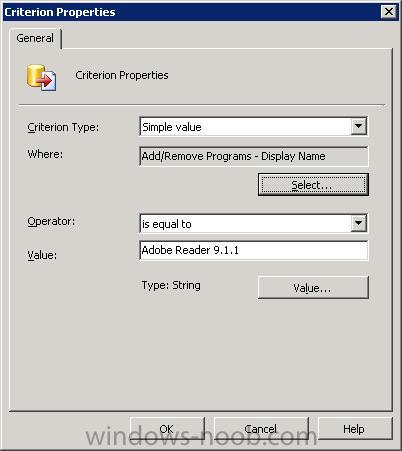The height and width of the screenshot is (451, 402).
Task: Open Help for this dialog
Action: coord(355,429)
